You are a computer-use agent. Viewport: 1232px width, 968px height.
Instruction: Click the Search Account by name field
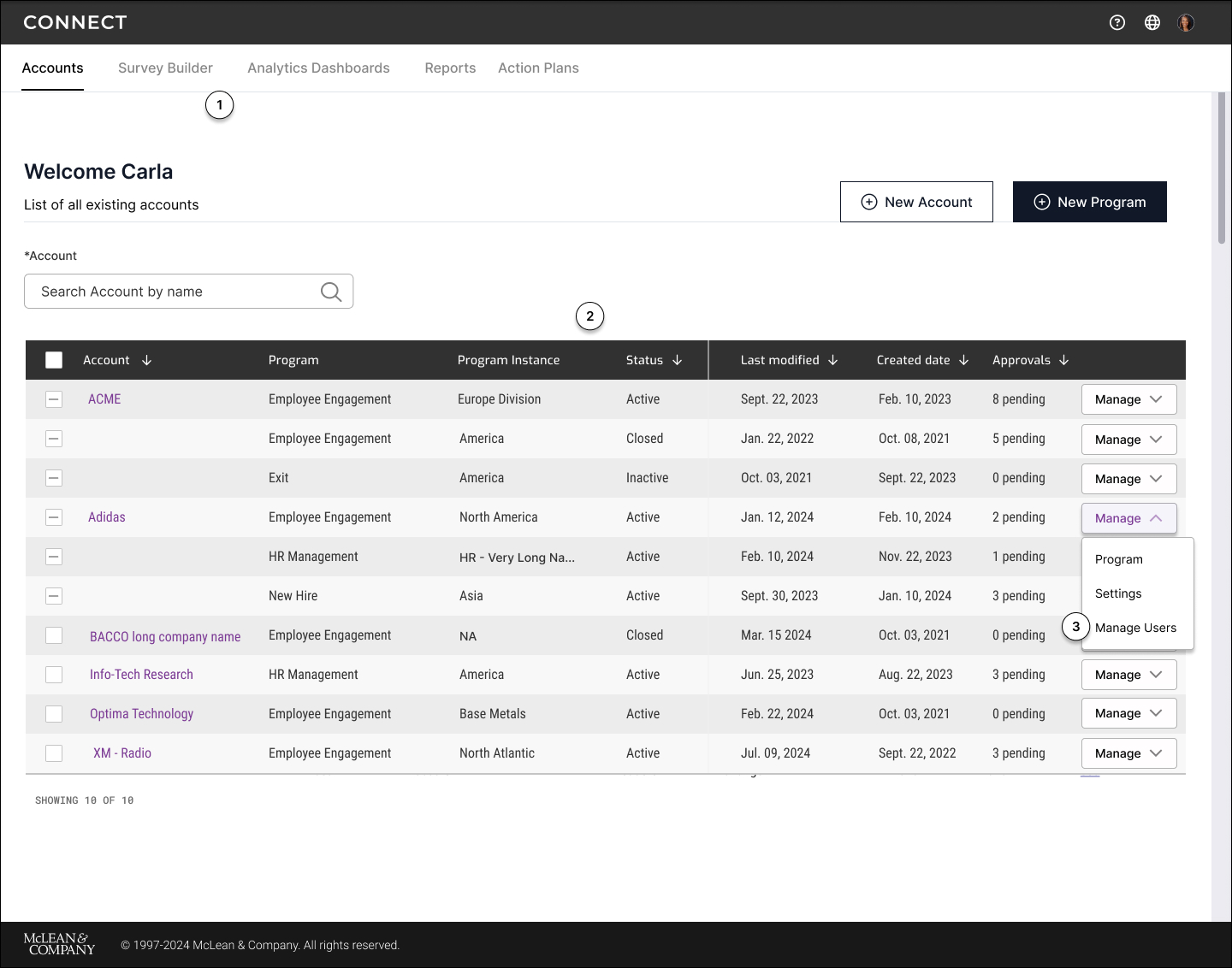coord(188,292)
